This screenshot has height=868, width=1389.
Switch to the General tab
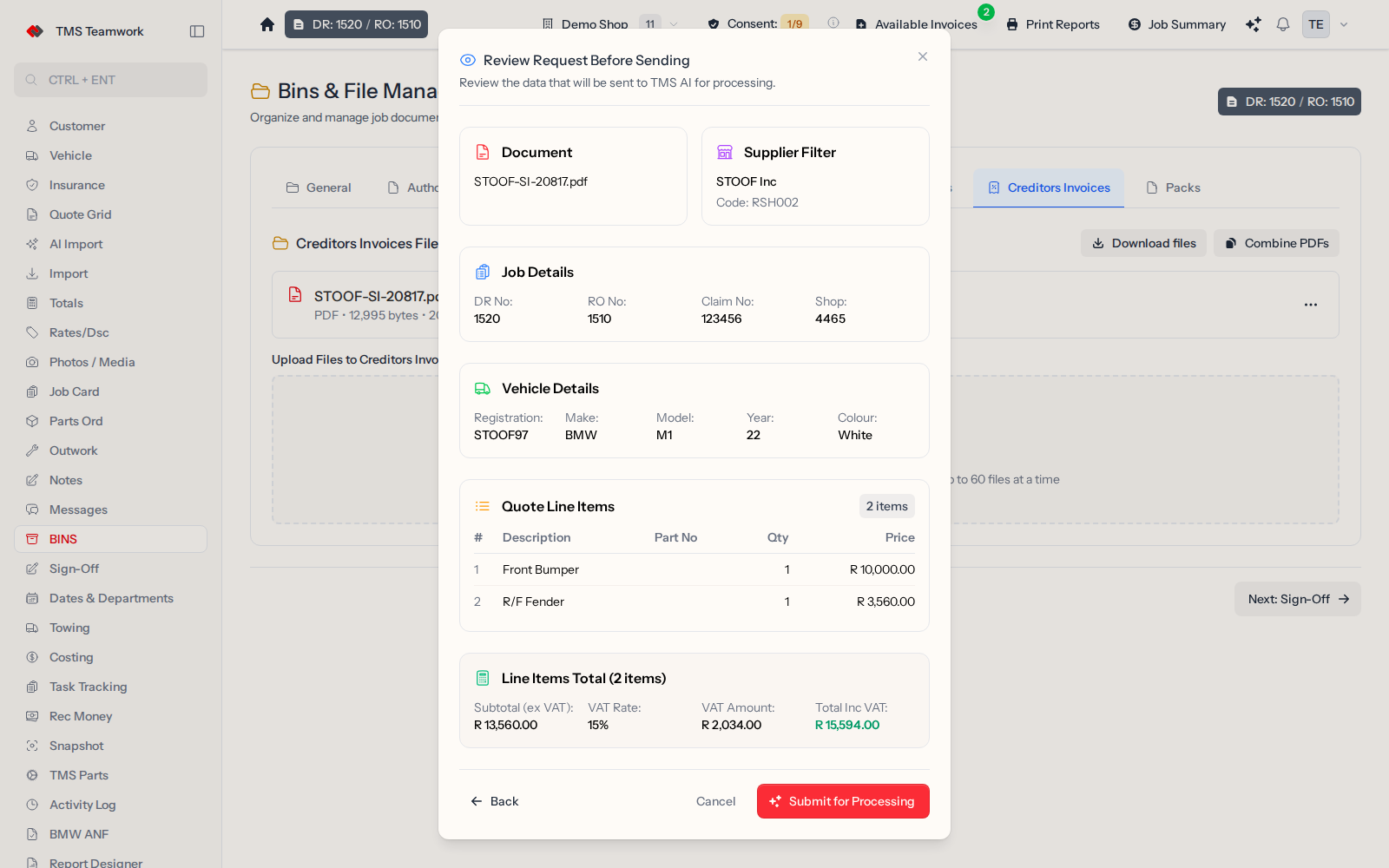pos(319,187)
